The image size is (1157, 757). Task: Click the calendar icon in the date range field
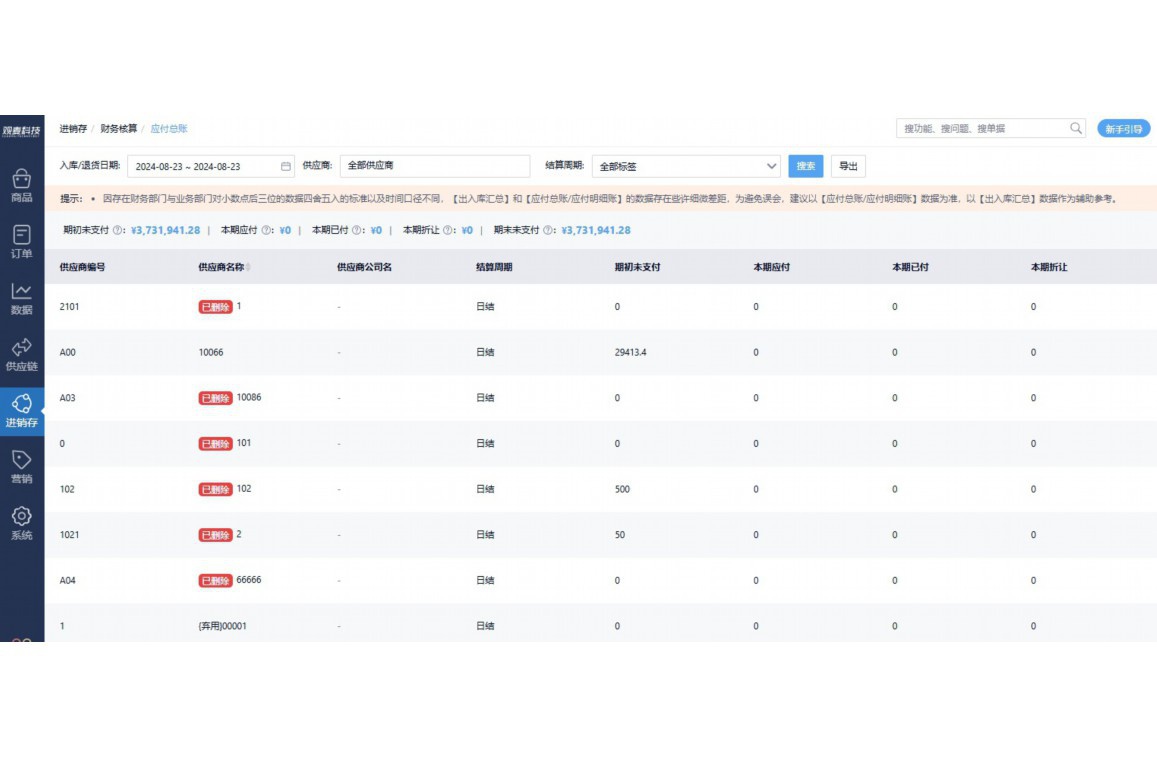285,166
